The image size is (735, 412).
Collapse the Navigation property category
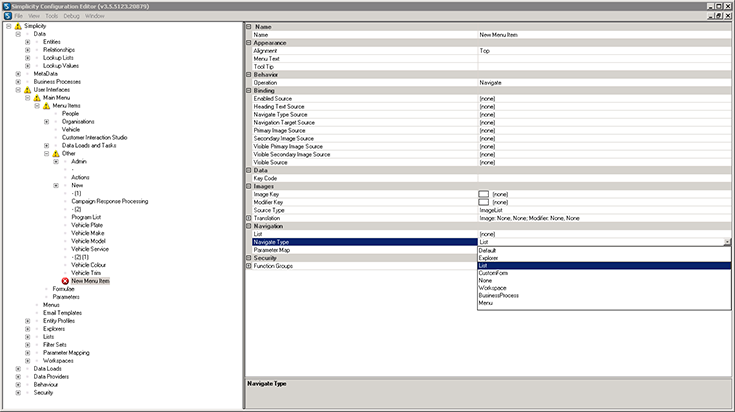pyautogui.click(x=249, y=226)
